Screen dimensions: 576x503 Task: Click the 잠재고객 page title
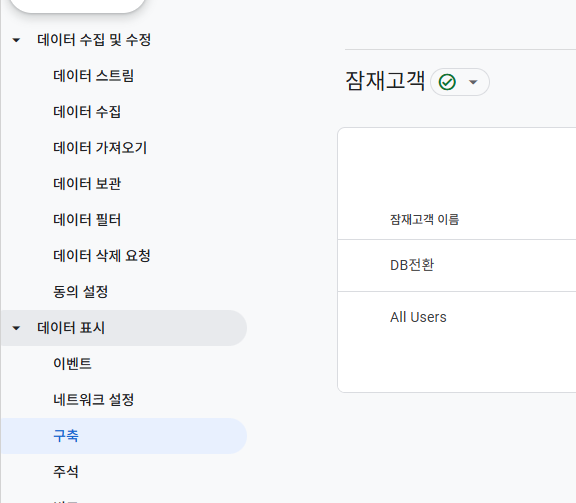(x=385, y=81)
